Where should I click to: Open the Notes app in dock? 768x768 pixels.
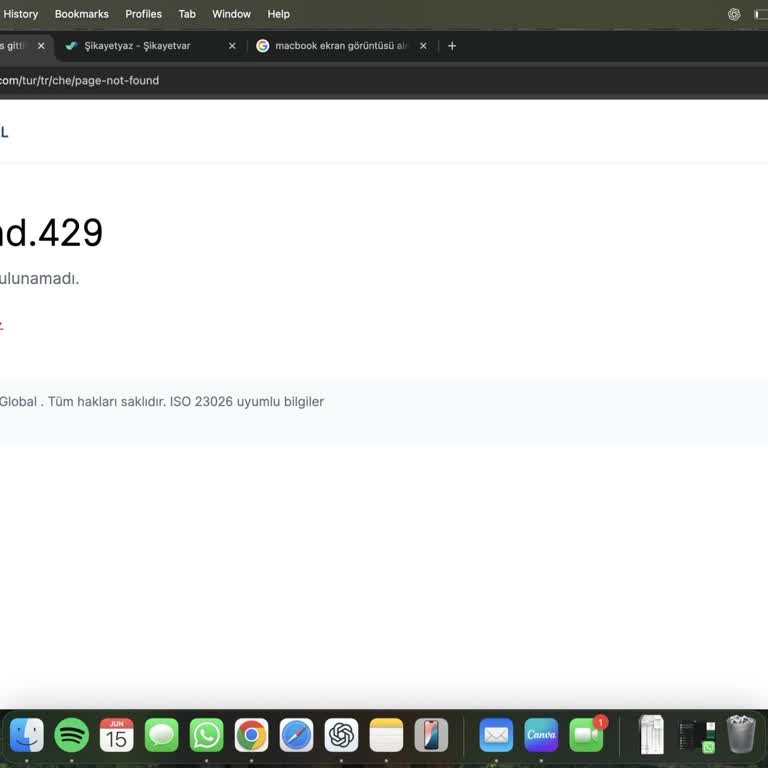point(386,735)
